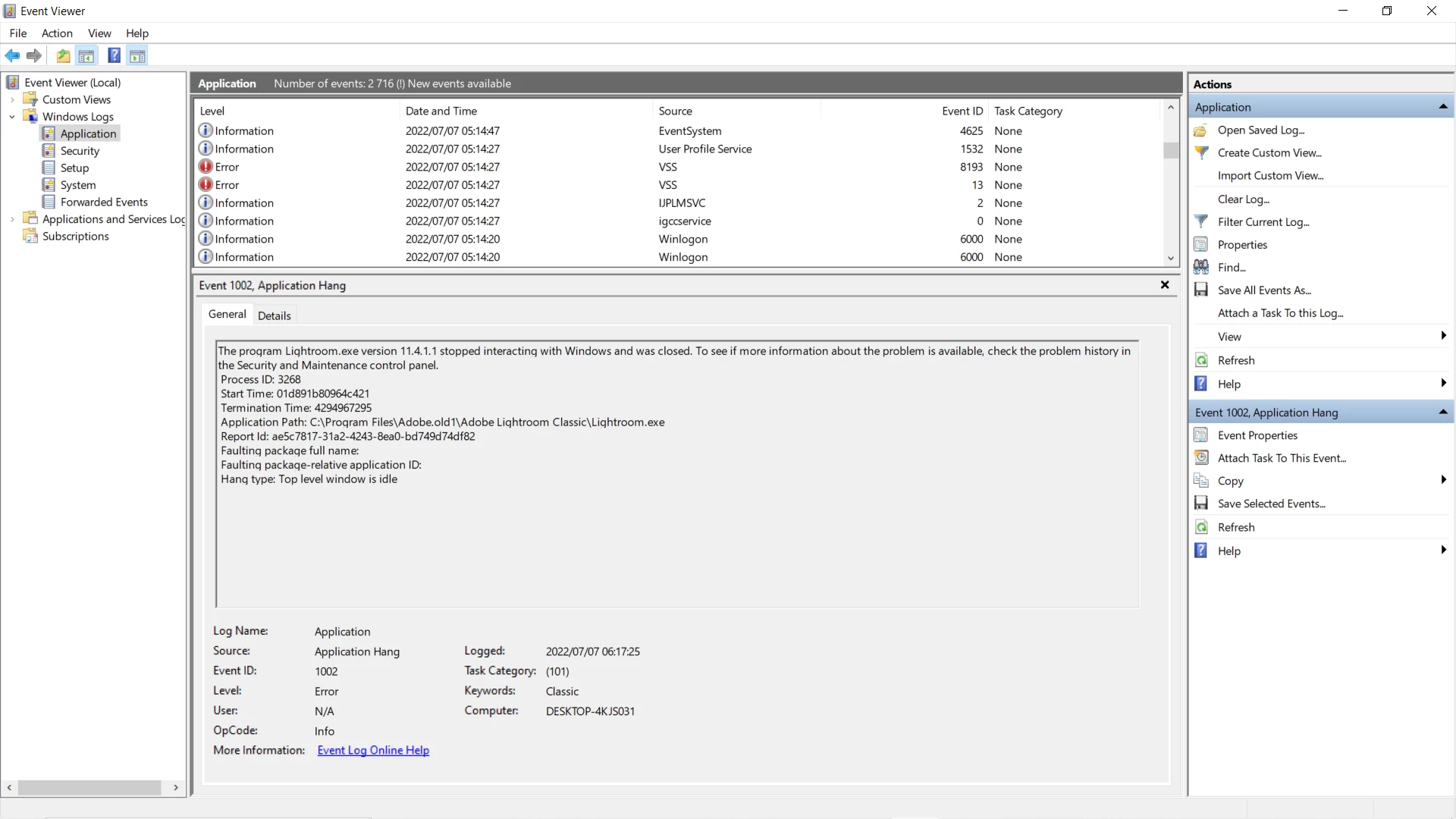Click the Back arrow toolbar icon
Screen dimensions: 1456x819
(12, 56)
